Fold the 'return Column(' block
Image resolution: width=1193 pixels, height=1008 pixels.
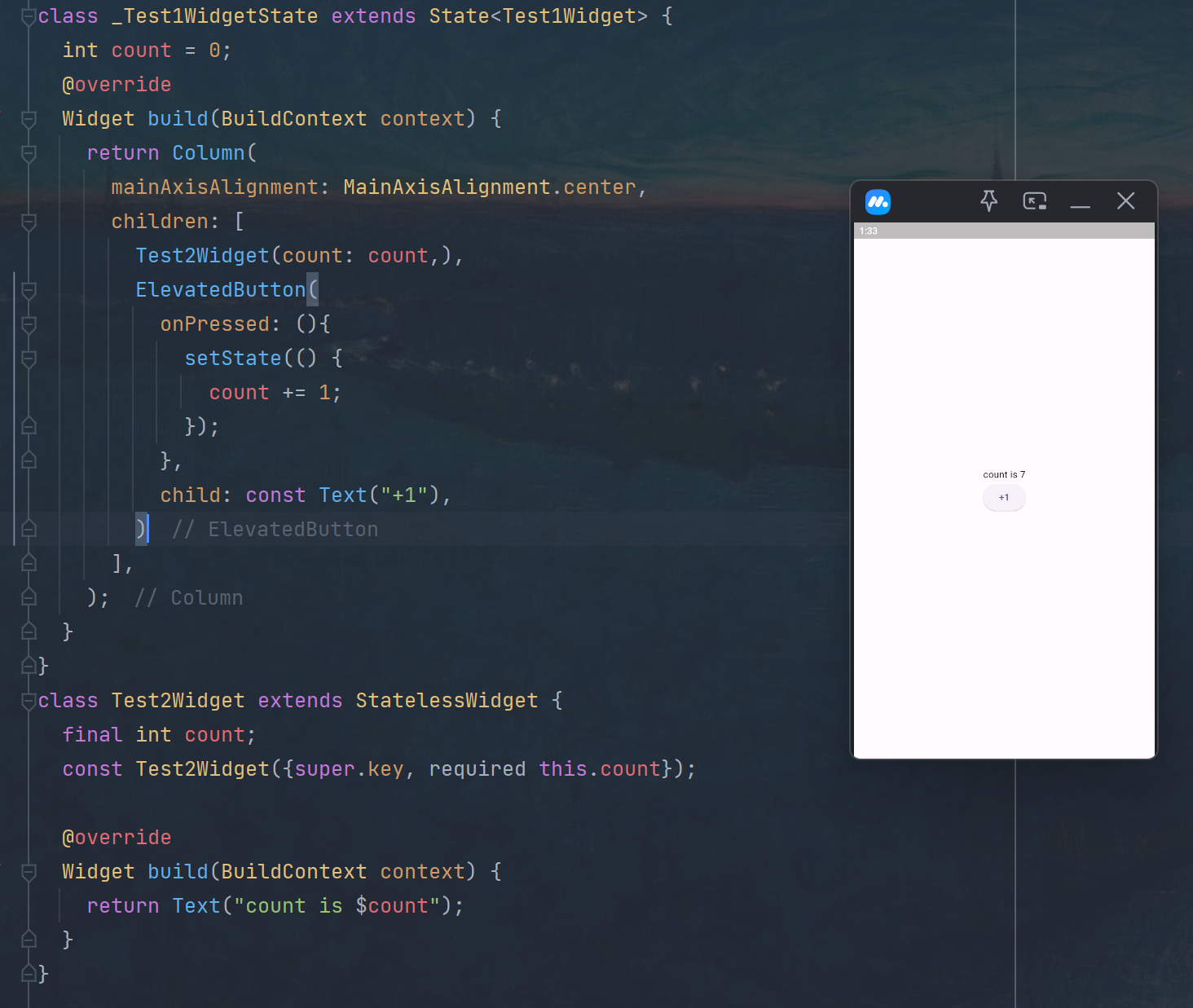point(29,153)
